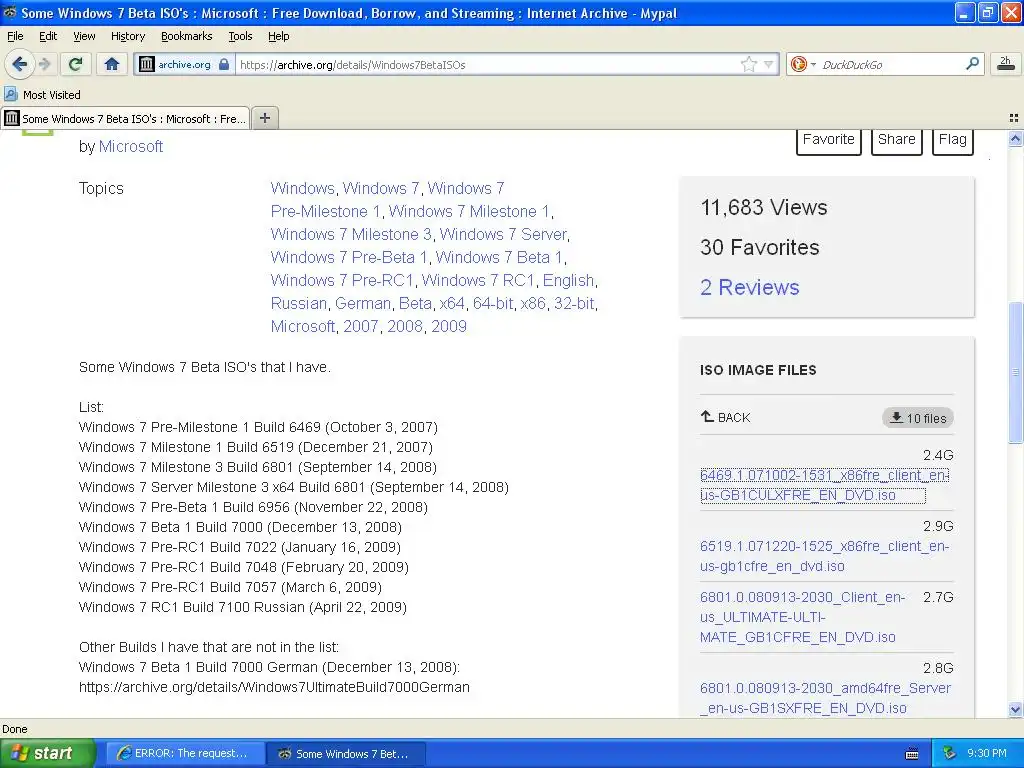
Task: Click the Windows7UltimateBuild7000German URL text
Action: pos(274,687)
